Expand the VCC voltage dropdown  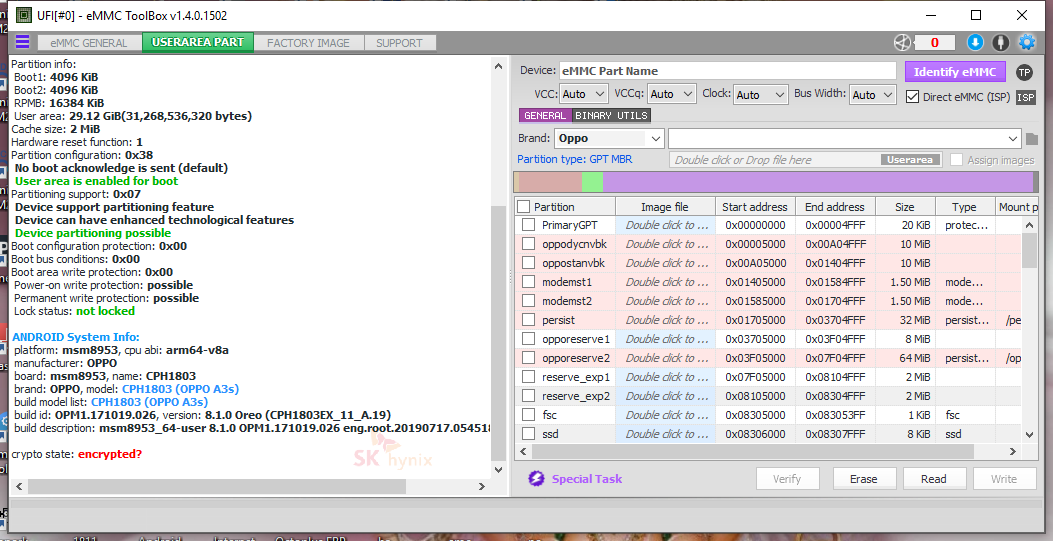click(583, 95)
